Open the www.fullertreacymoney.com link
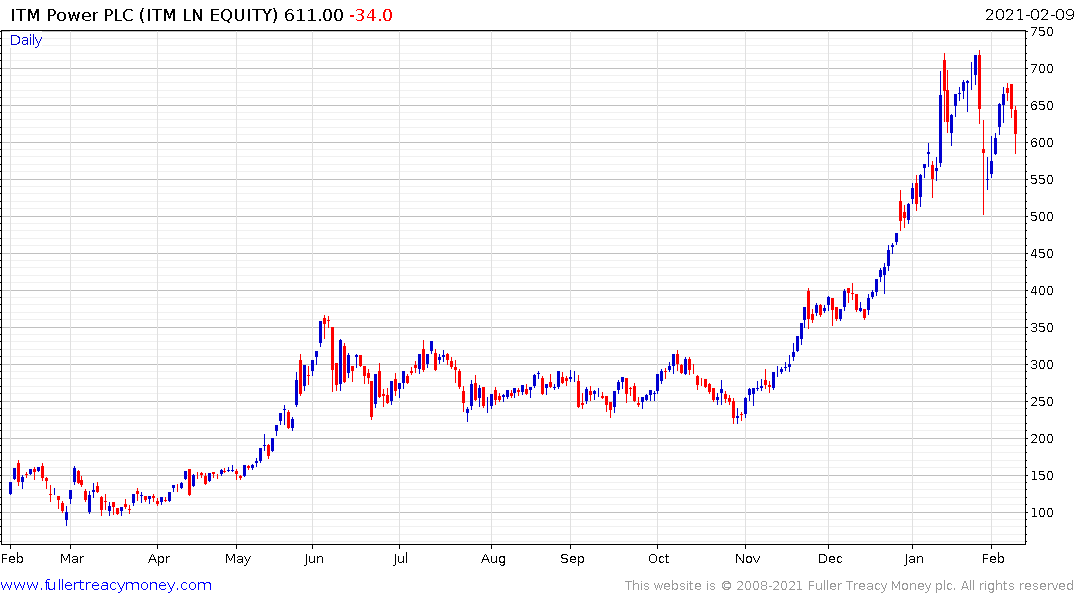1075x600 pixels. pos(106,585)
